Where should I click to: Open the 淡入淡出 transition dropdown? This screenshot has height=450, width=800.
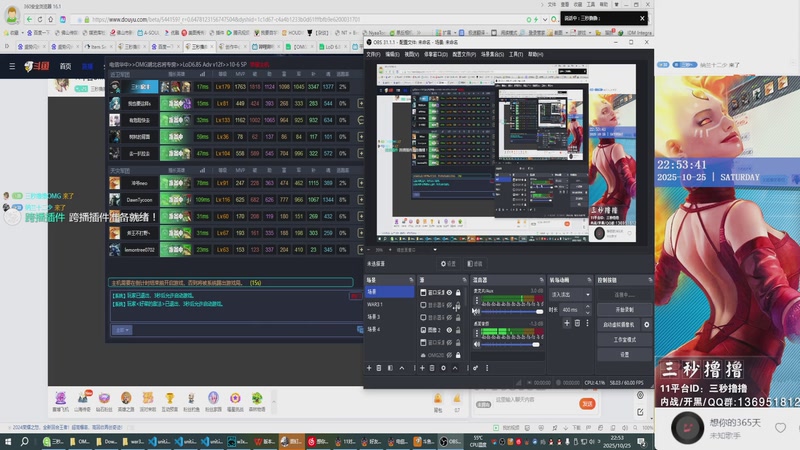(570, 294)
